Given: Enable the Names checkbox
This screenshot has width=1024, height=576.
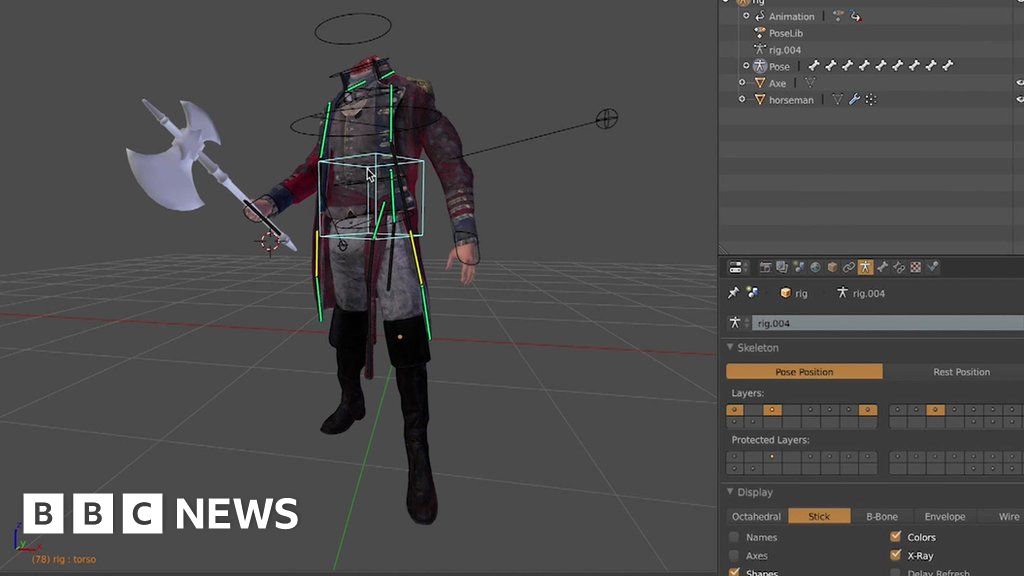Looking at the screenshot, I should tap(734, 537).
